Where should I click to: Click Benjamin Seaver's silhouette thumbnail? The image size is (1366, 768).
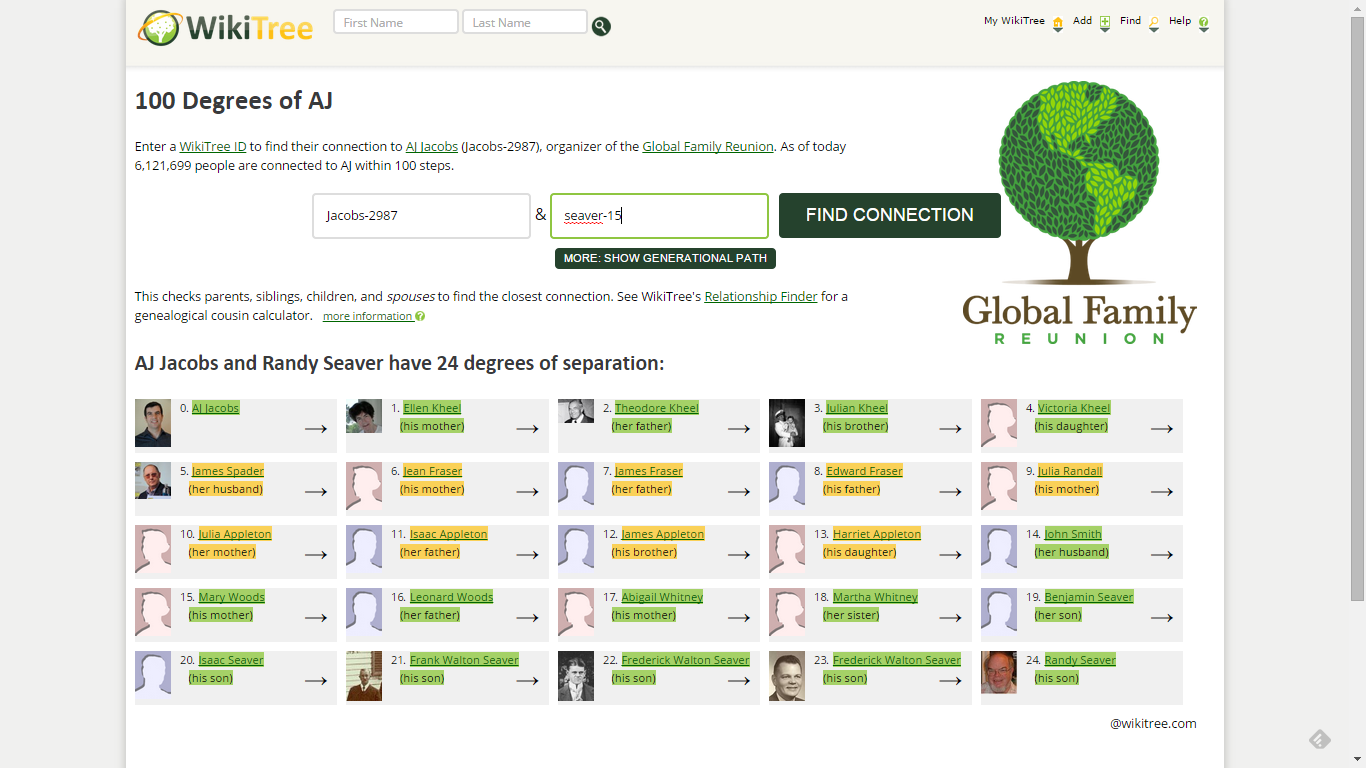pyautogui.click(x=999, y=613)
